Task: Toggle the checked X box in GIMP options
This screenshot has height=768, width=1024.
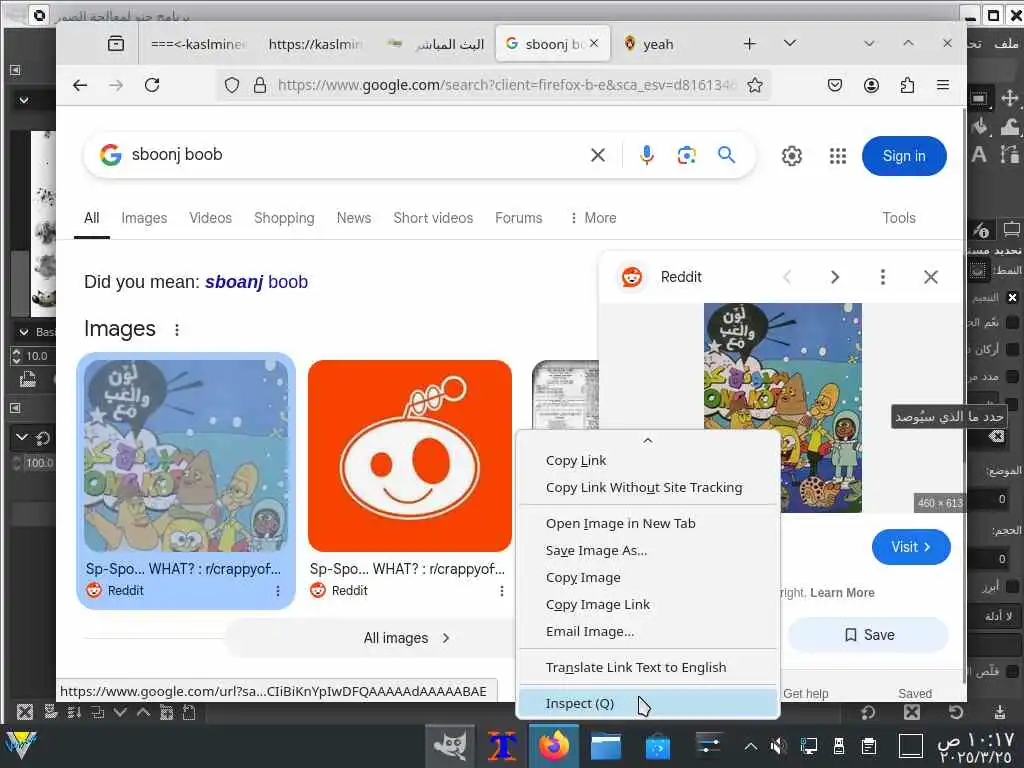Action: [1013, 298]
